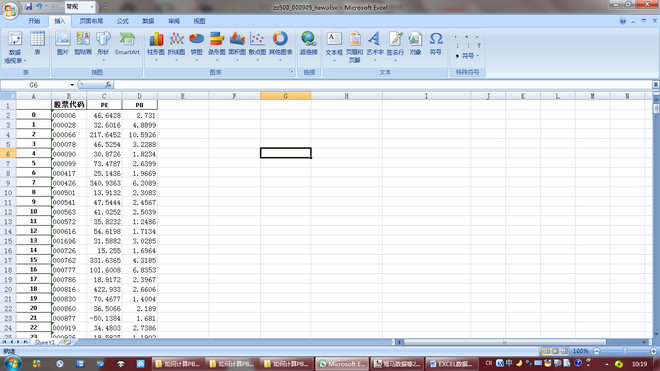The height and width of the screenshot is (371, 660).
Task: Insert a SmartArt graphic
Action: click(127, 43)
